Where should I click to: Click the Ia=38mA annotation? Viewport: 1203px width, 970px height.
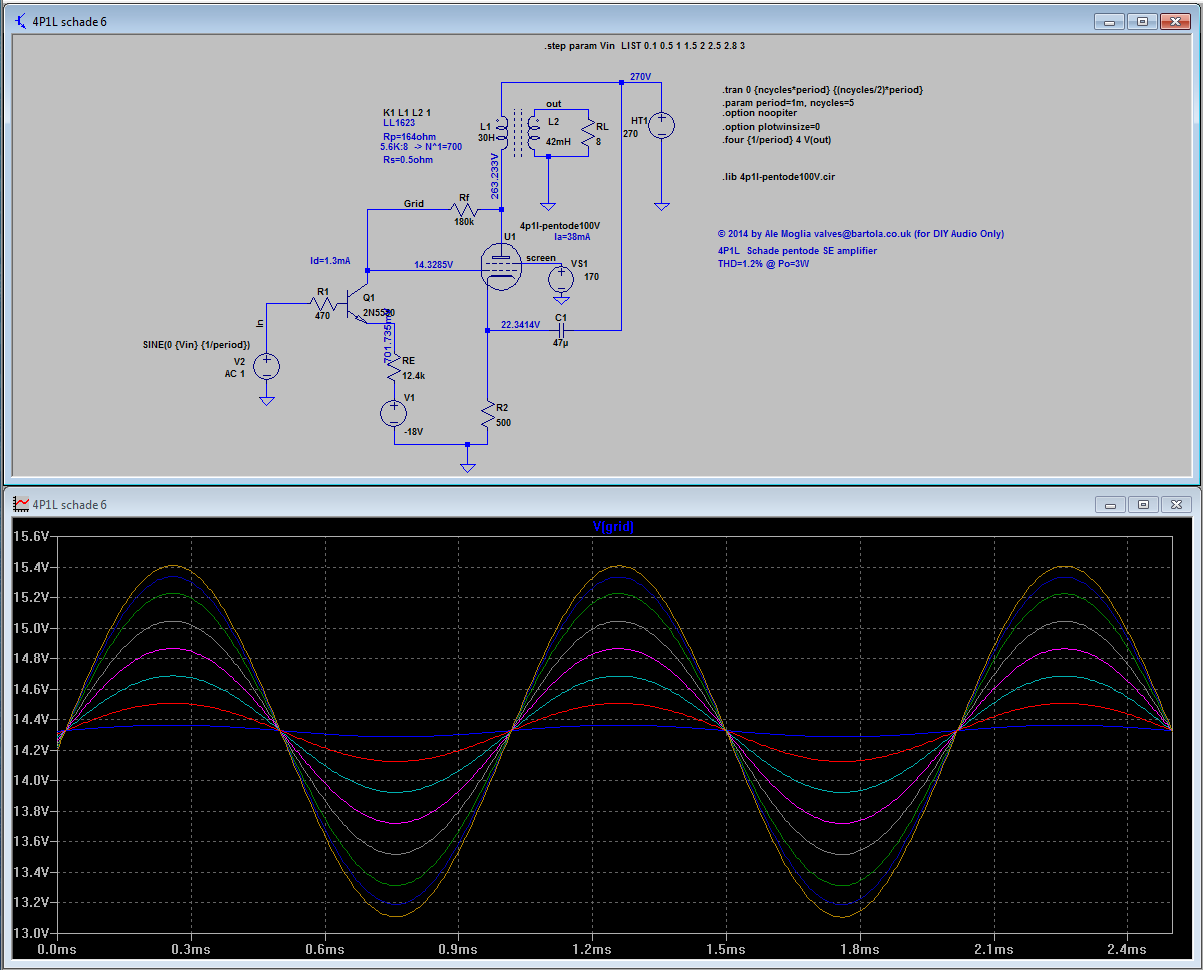click(572, 237)
